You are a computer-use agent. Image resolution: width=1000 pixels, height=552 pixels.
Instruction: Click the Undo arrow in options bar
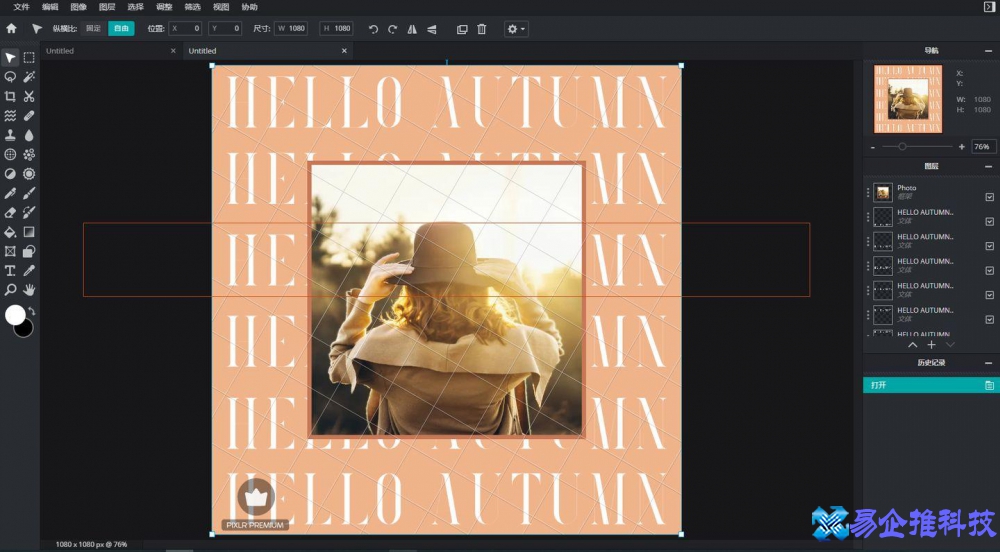pos(373,29)
